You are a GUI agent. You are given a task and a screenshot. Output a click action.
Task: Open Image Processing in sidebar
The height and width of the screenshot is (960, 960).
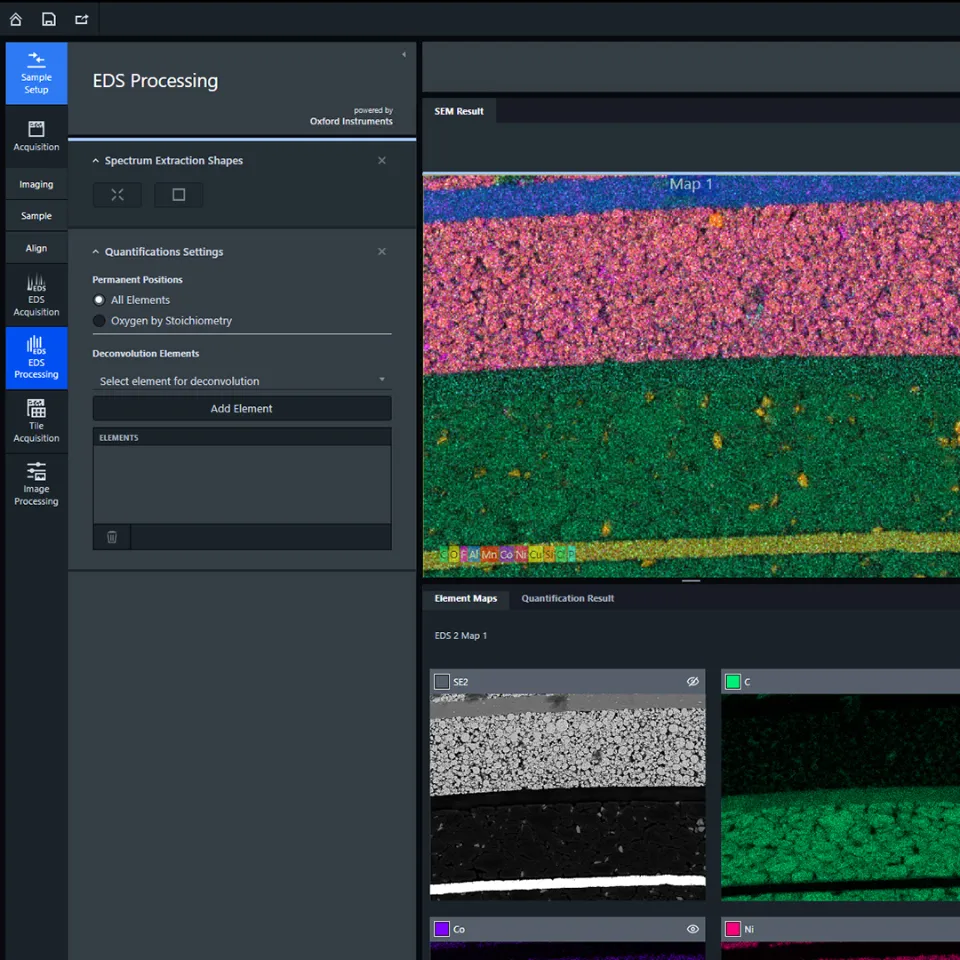click(37, 484)
